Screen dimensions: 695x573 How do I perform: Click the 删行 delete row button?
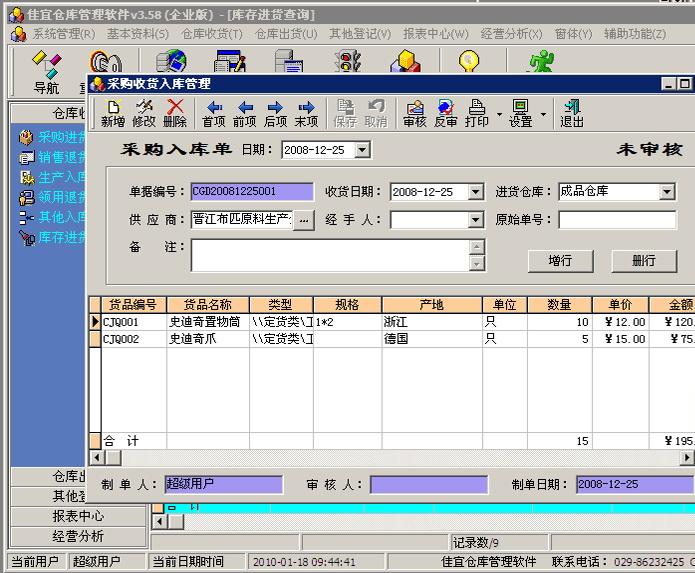(644, 261)
